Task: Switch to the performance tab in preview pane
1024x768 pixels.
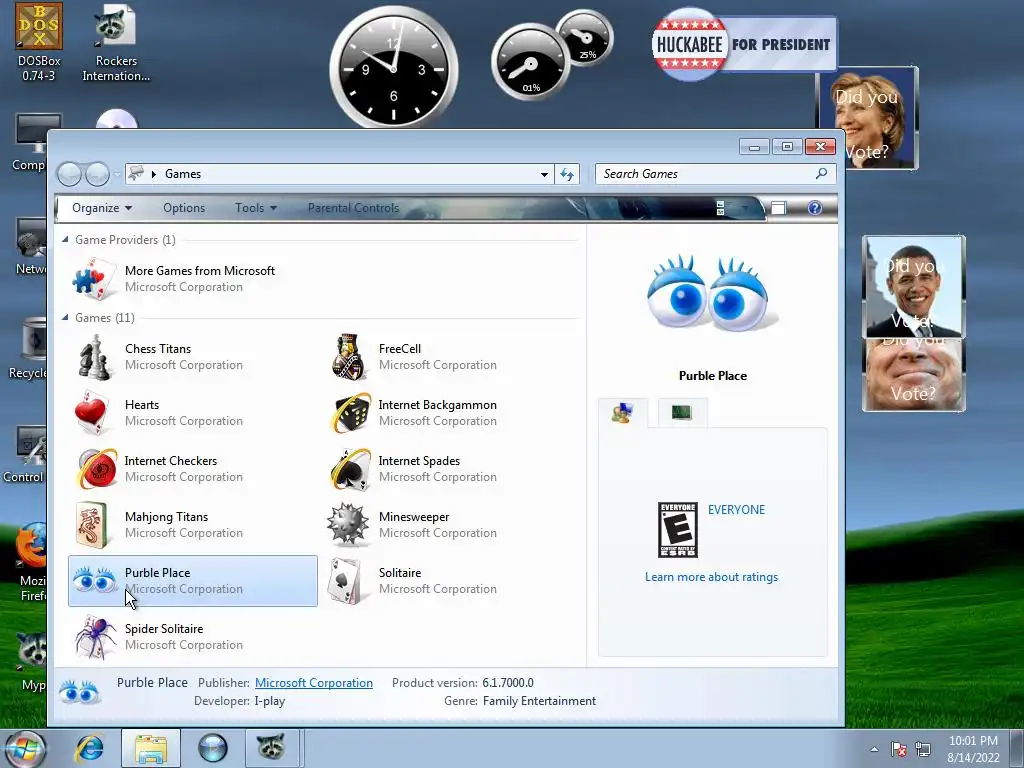Action: [x=682, y=412]
